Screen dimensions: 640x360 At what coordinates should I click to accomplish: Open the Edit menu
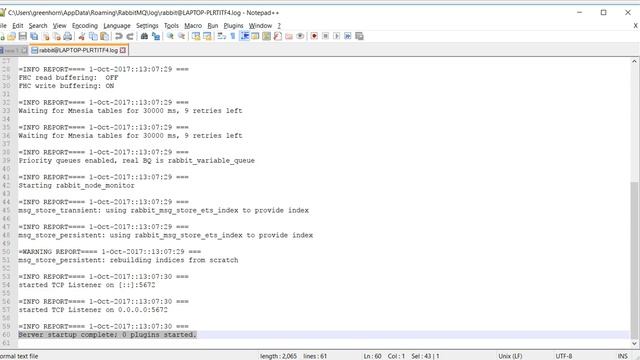pyautogui.click(x=18, y=25)
